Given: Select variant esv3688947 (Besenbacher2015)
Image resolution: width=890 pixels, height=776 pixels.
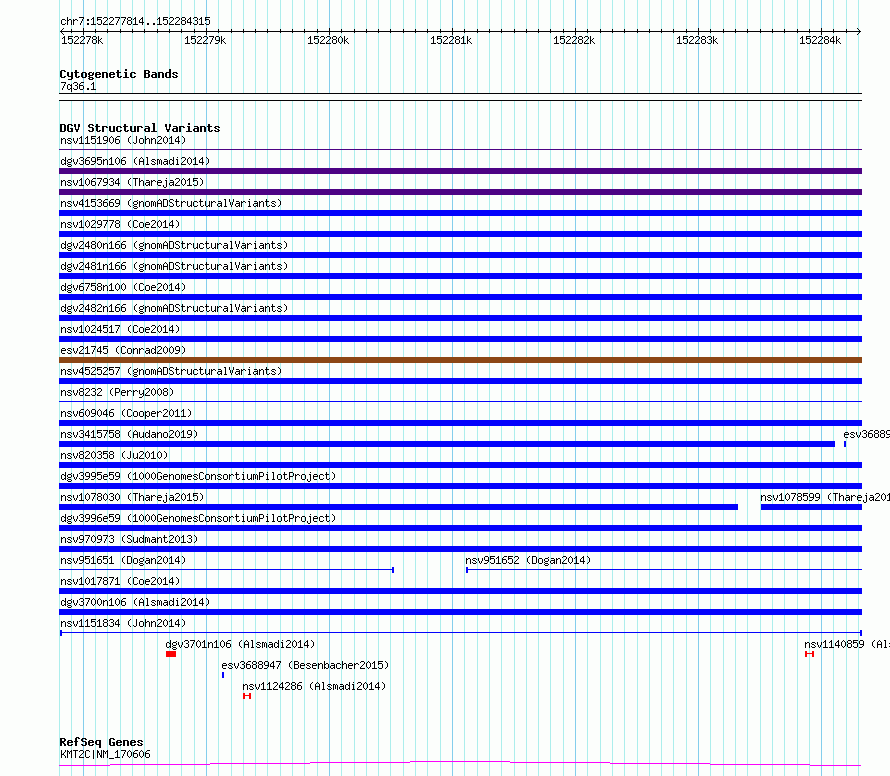Looking at the screenshot, I should click(305, 665).
